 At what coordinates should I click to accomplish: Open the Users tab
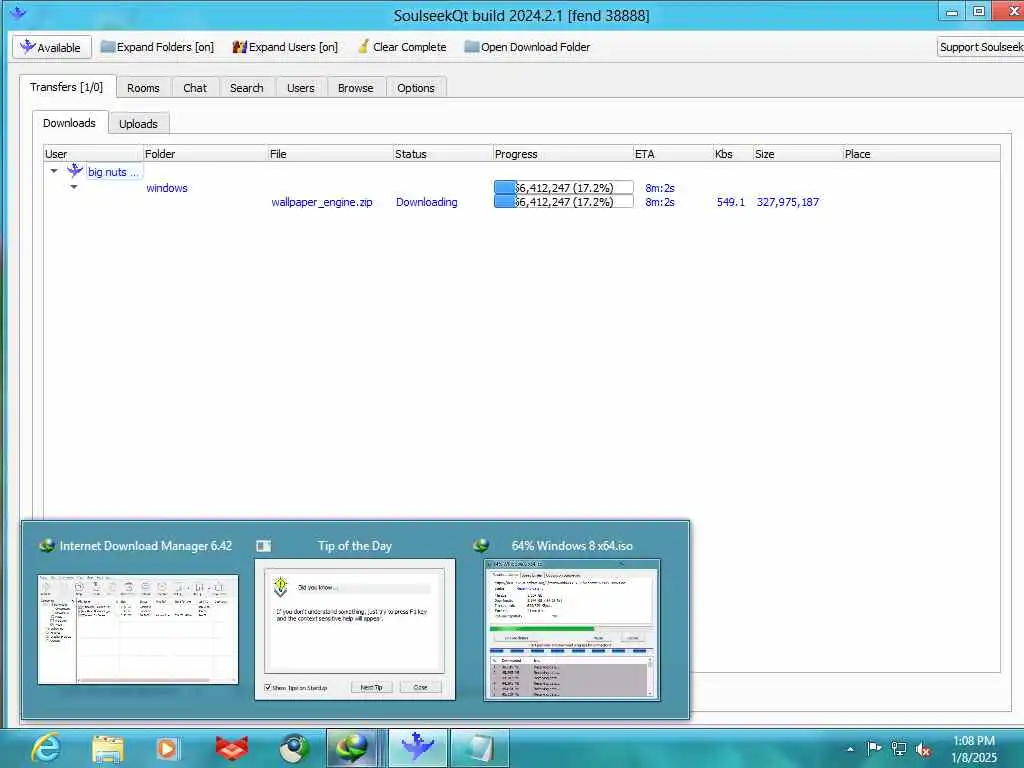(300, 88)
